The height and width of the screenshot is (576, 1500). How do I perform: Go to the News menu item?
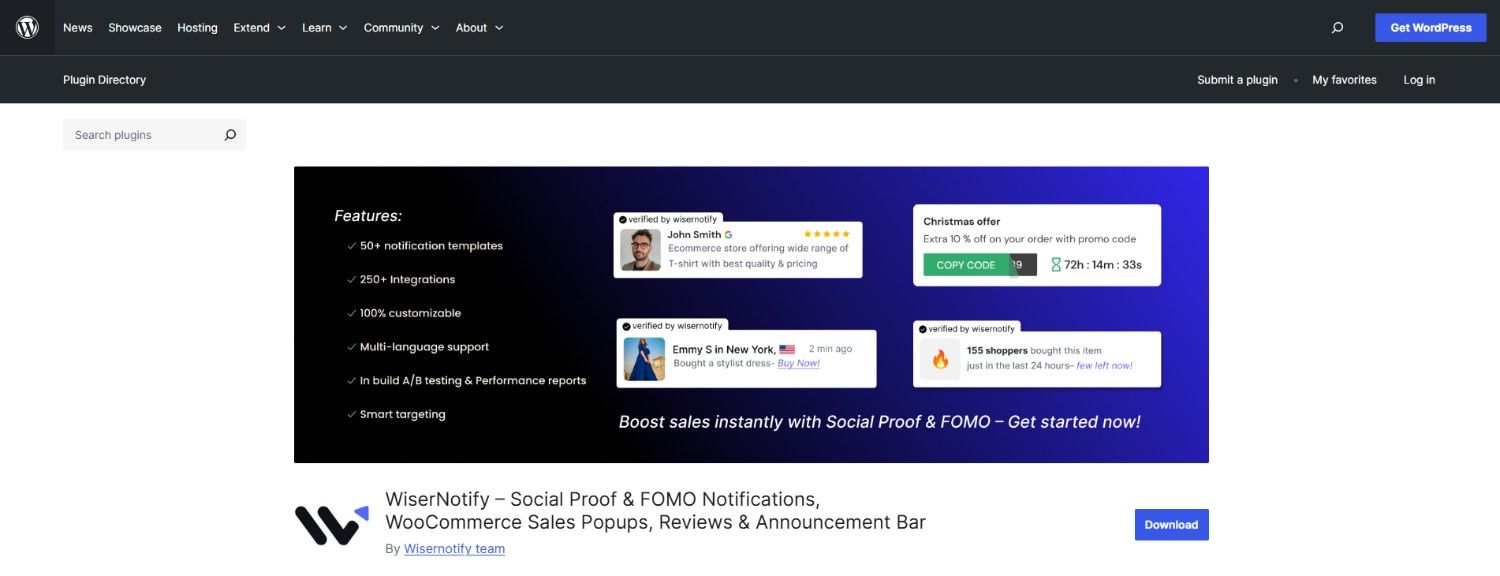tap(78, 28)
